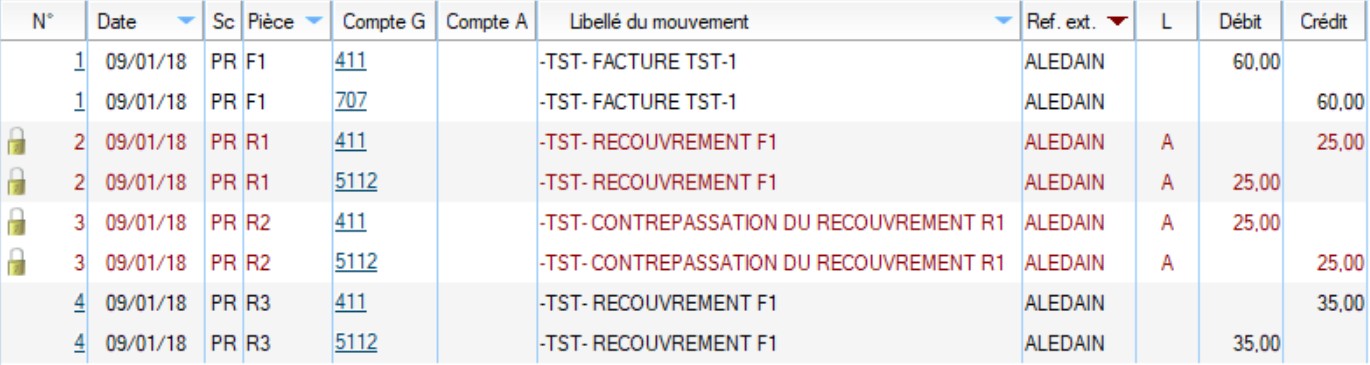Click the lock icon on R1 5112 row

pos(15,182)
